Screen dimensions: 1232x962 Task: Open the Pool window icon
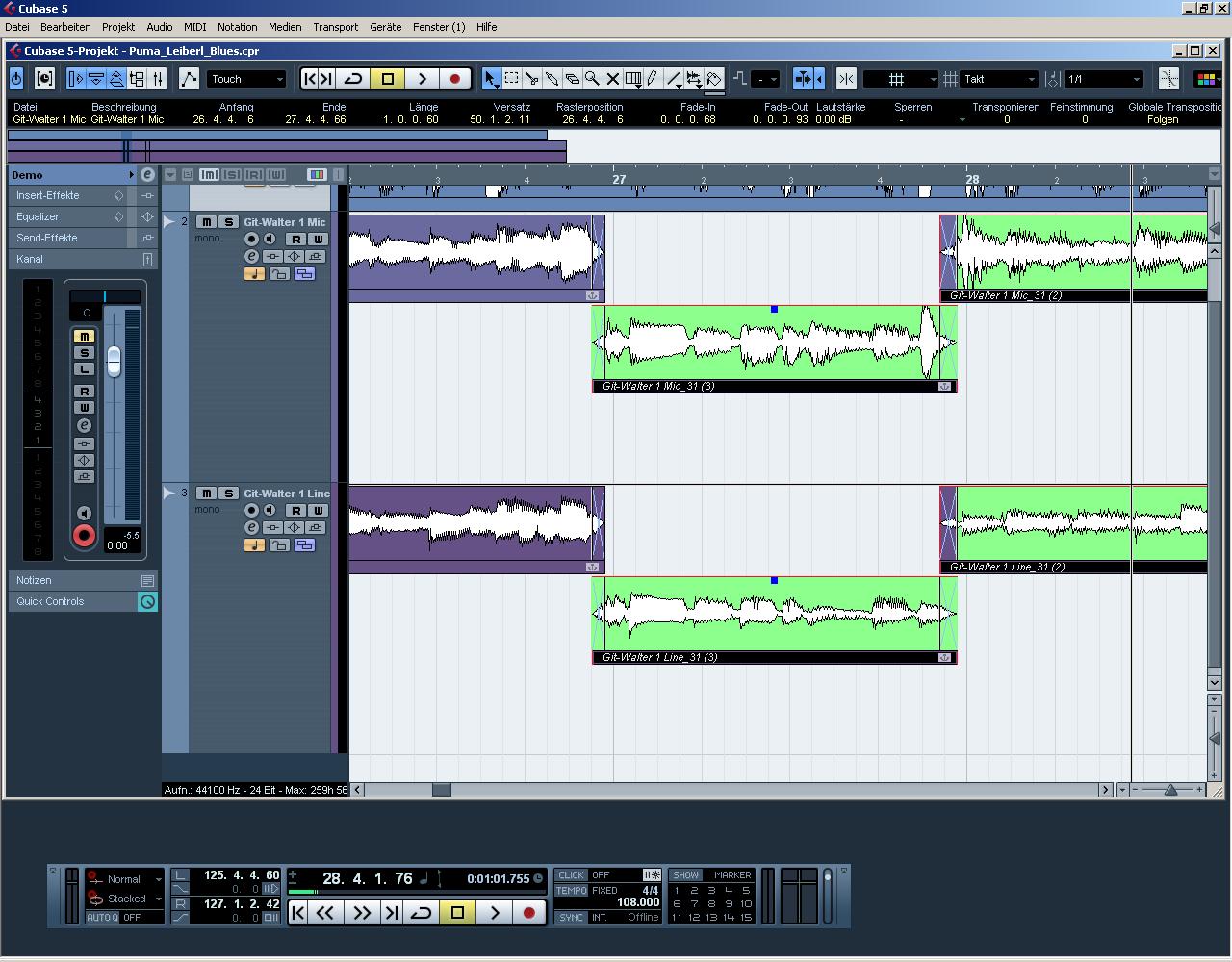tap(137, 79)
